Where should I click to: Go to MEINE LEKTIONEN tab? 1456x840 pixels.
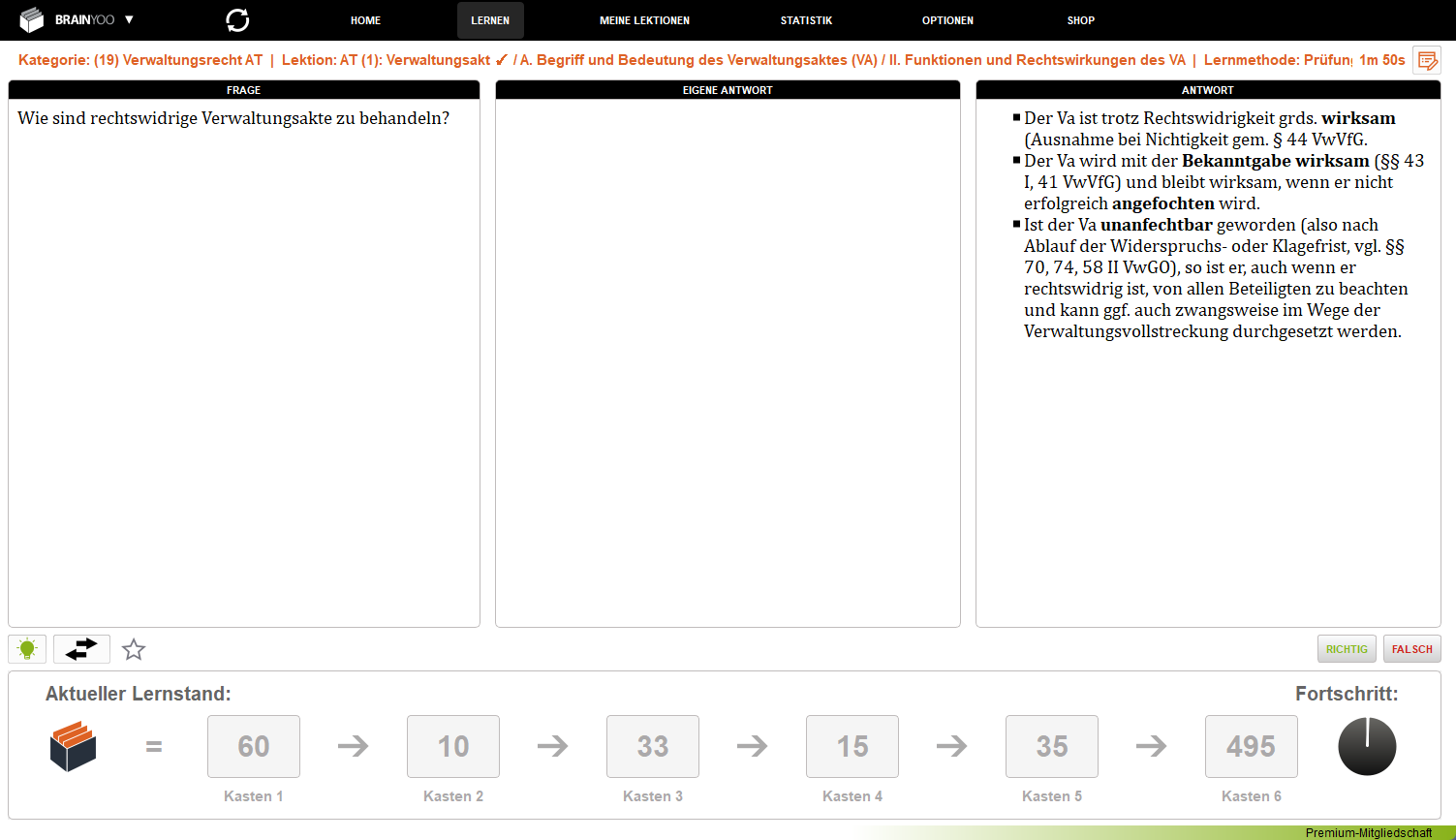[644, 20]
